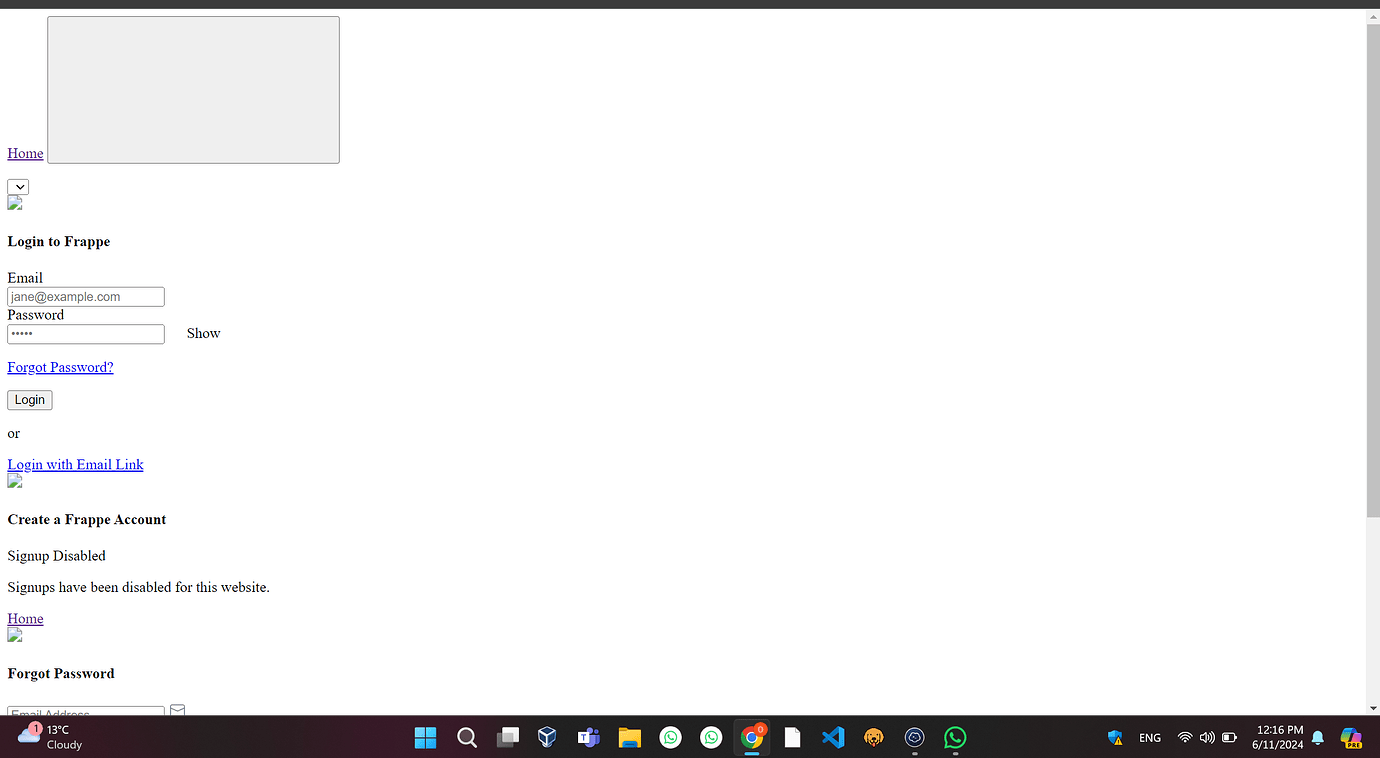The image size is (1380, 758).
Task: Open the Windows Start menu
Action: (425, 738)
